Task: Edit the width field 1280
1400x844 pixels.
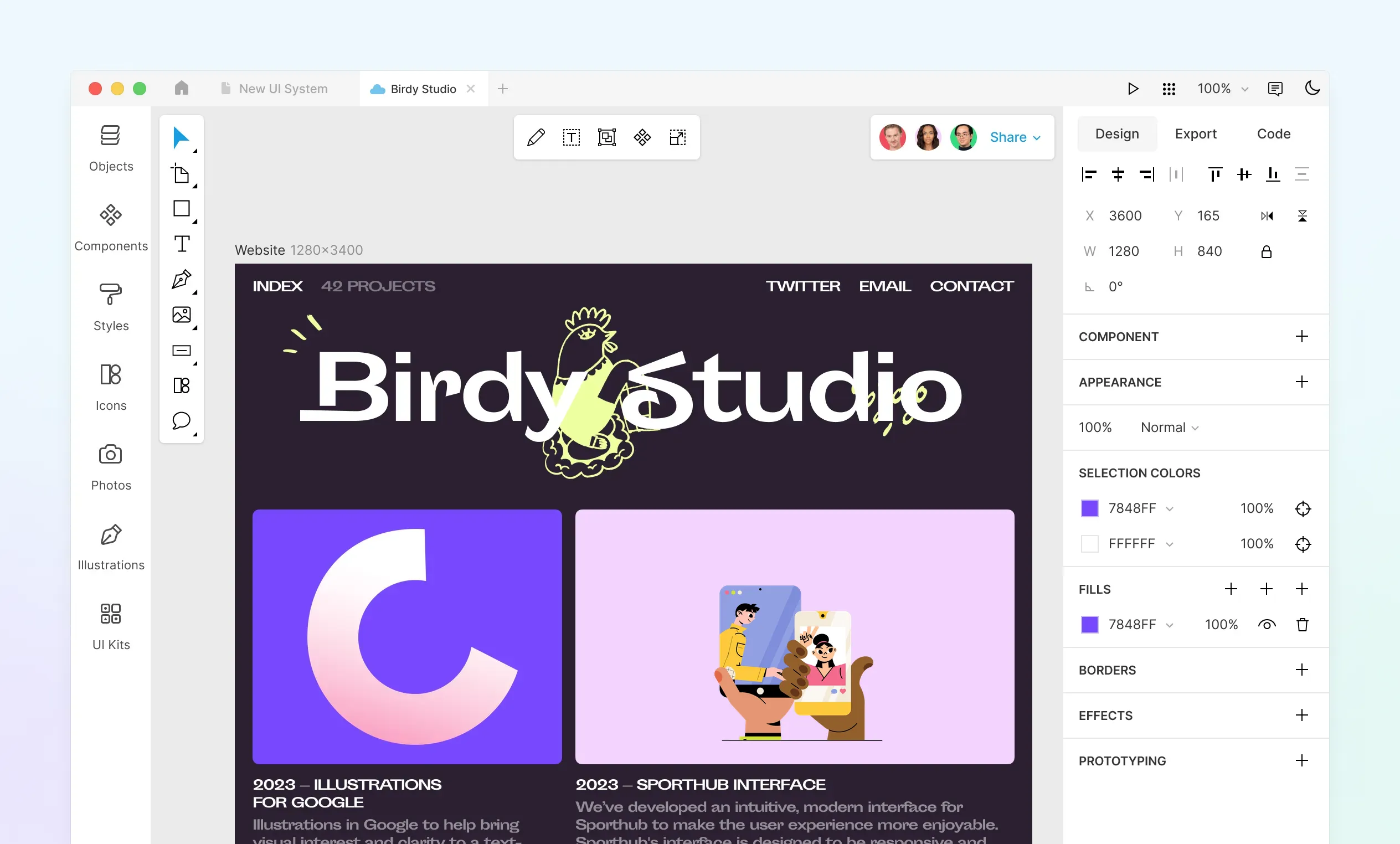Action: point(1124,251)
